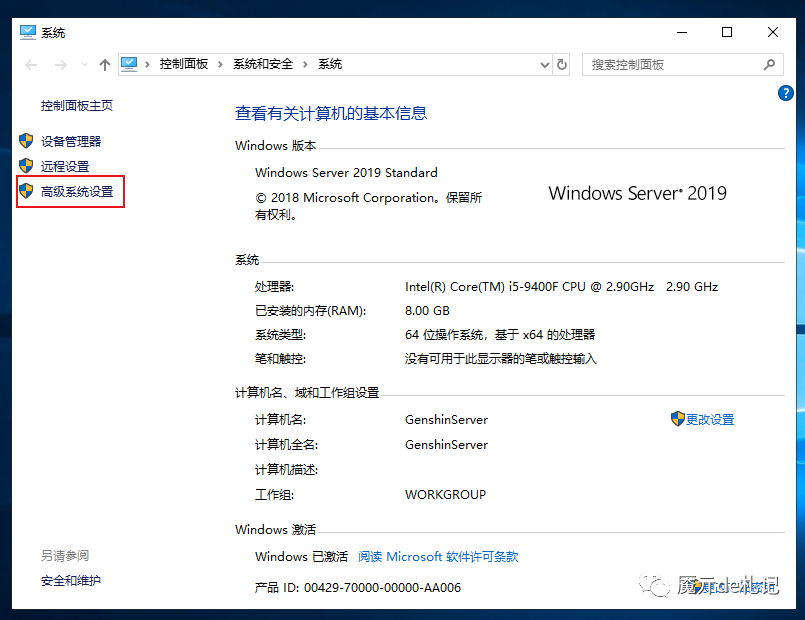Click the heading 查看有关计算机的基本信息

(x=331, y=113)
